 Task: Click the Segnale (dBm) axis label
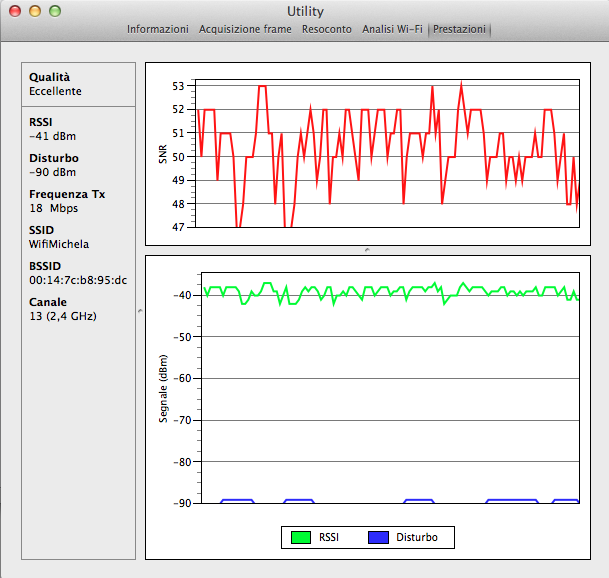(x=164, y=389)
